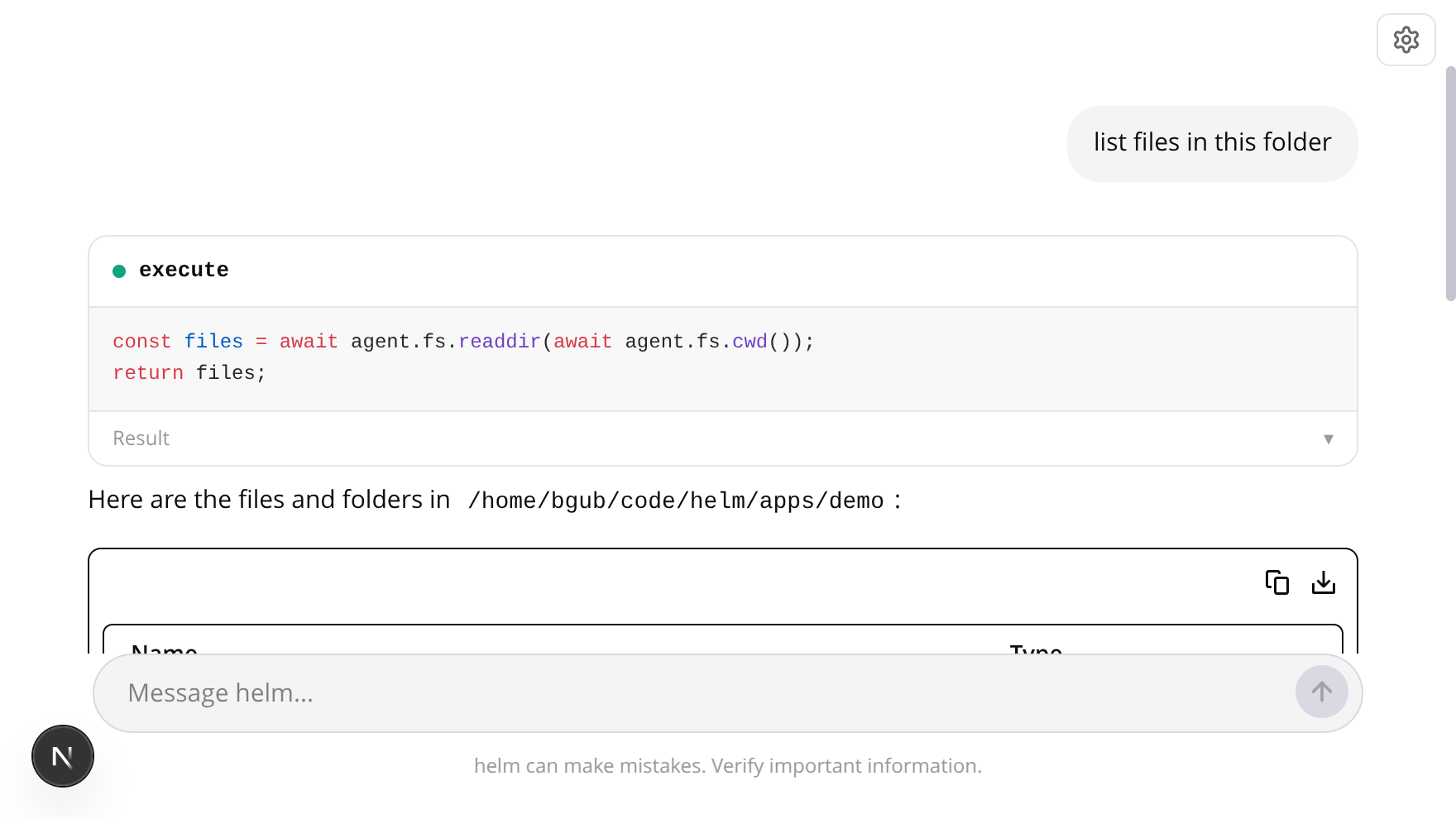The image size is (1456, 819).
Task: Click the Message helm input field
Action: tap(579, 692)
